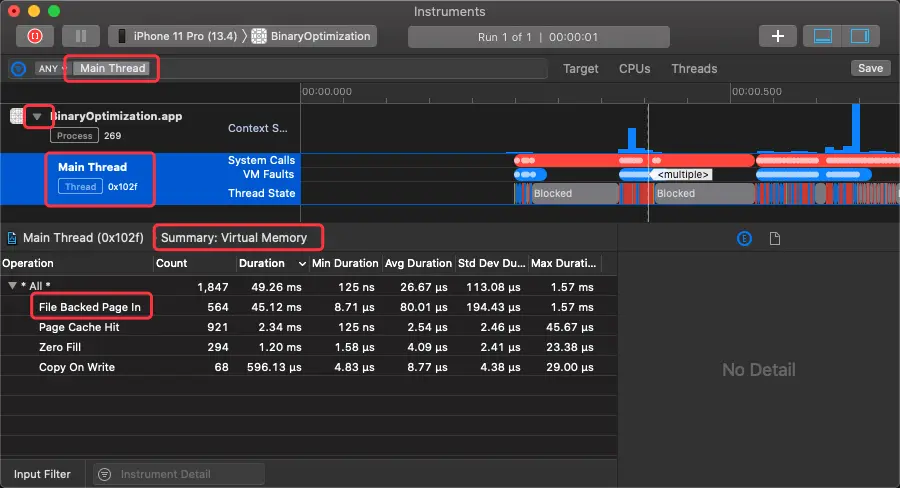Screen dimensions: 900x488
Task: Click the 00:00.000 timeline ruler mark
Action: pyautogui.click(x=327, y=92)
